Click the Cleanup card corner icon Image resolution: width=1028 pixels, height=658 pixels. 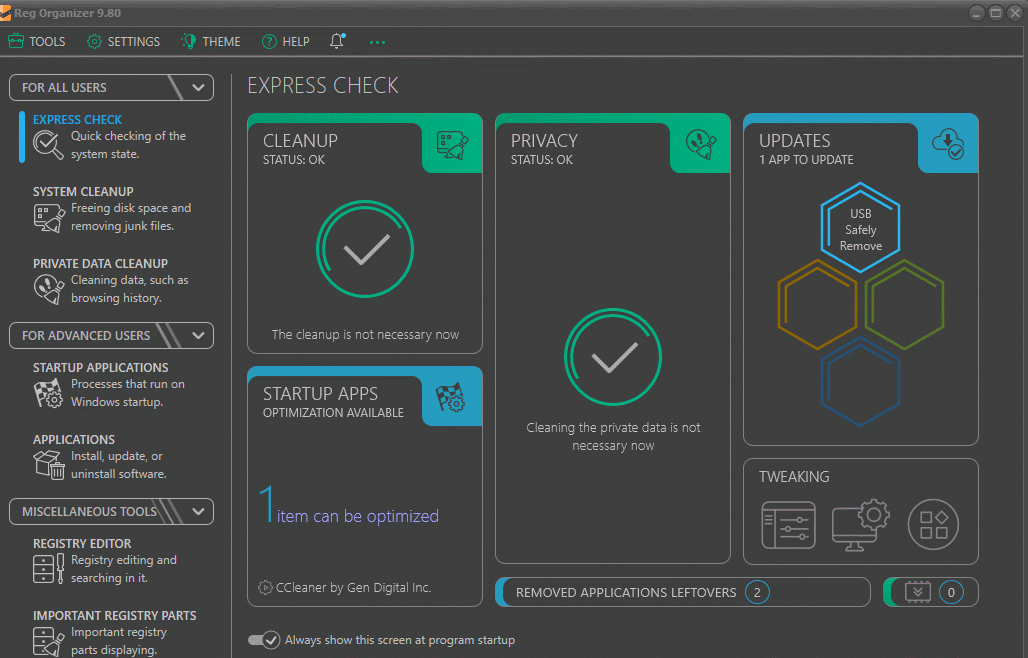coord(452,145)
